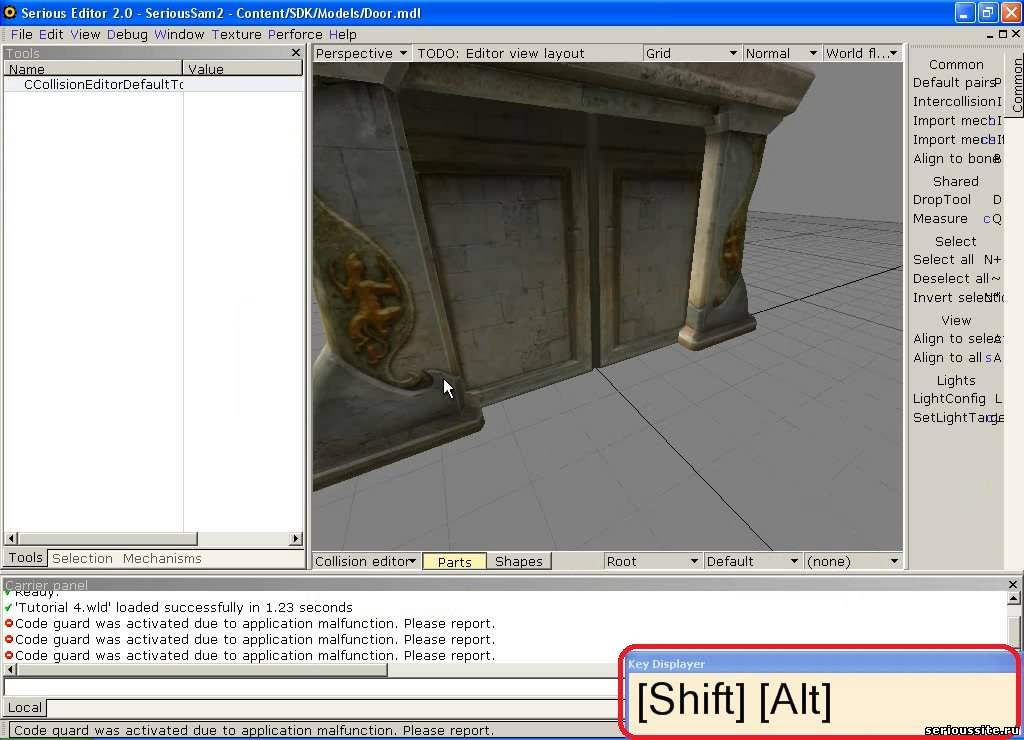Click inside the 3D door viewport
The width and height of the screenshot is (1024, 740).
click(x=607, y=306)
